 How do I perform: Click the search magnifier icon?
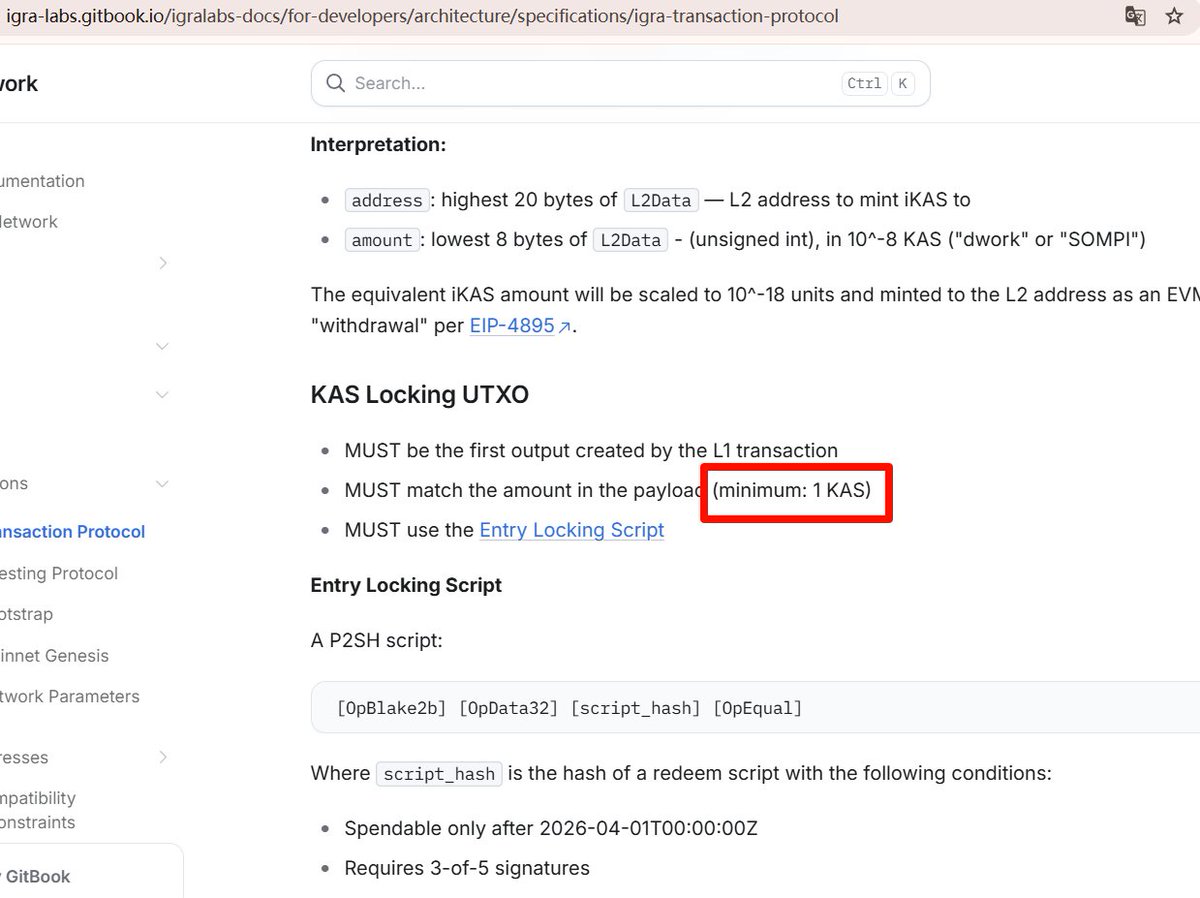336,83
